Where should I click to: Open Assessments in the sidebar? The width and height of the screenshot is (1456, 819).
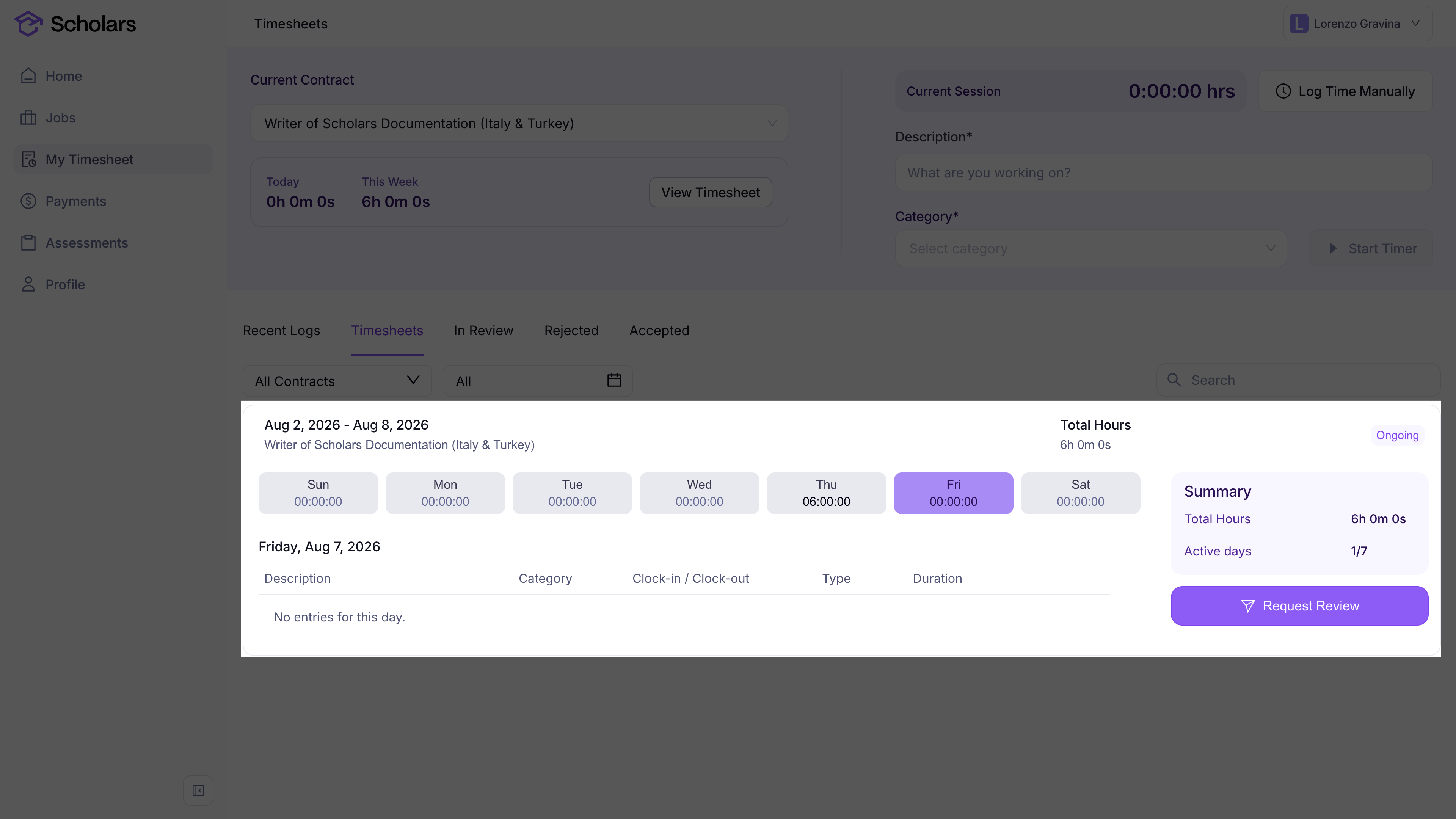coord(113,243)
